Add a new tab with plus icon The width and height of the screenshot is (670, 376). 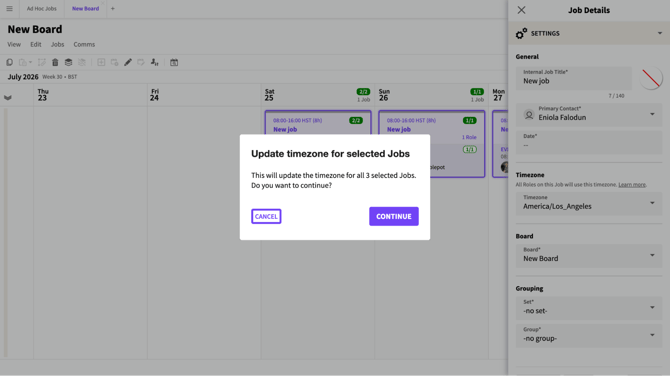(113, 9)
